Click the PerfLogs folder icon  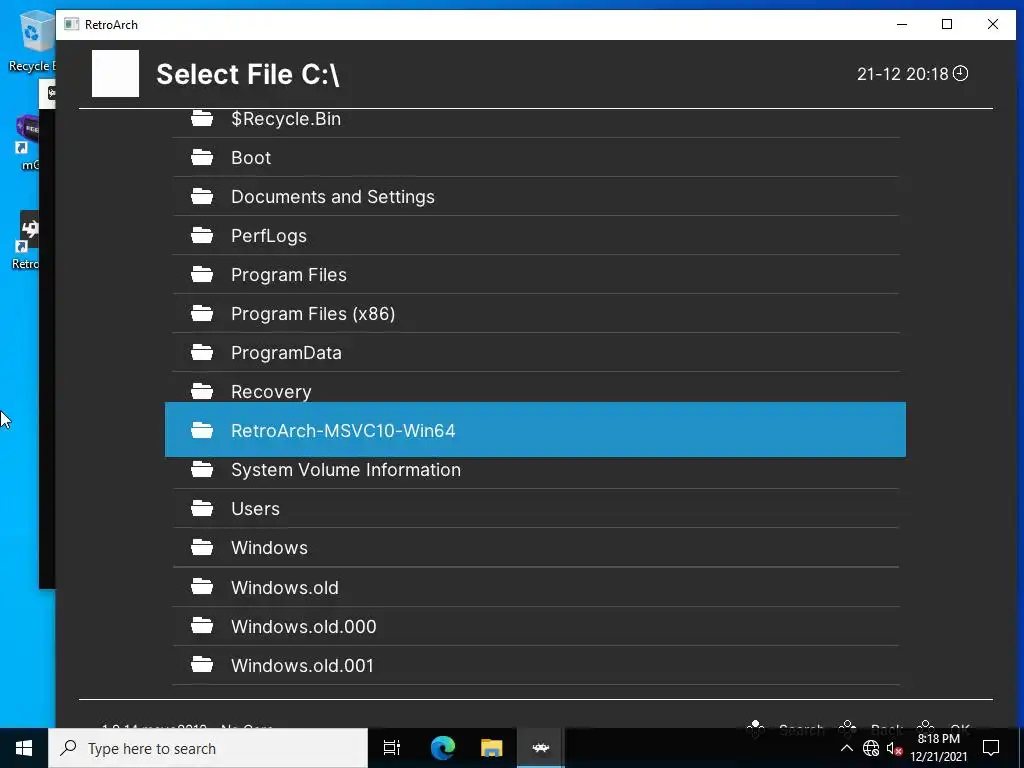(202, 236)
